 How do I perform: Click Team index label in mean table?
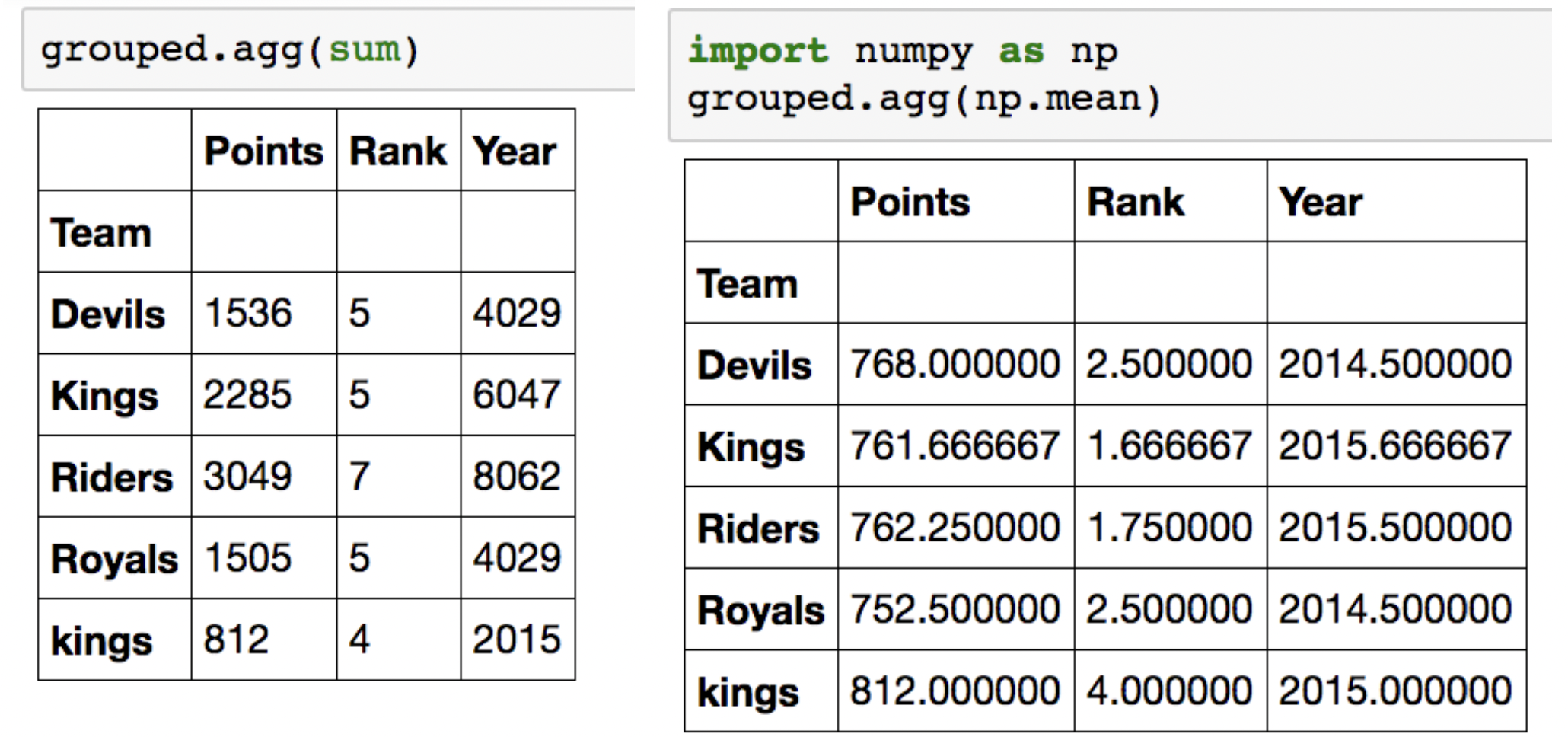click(x=747, y=284)
